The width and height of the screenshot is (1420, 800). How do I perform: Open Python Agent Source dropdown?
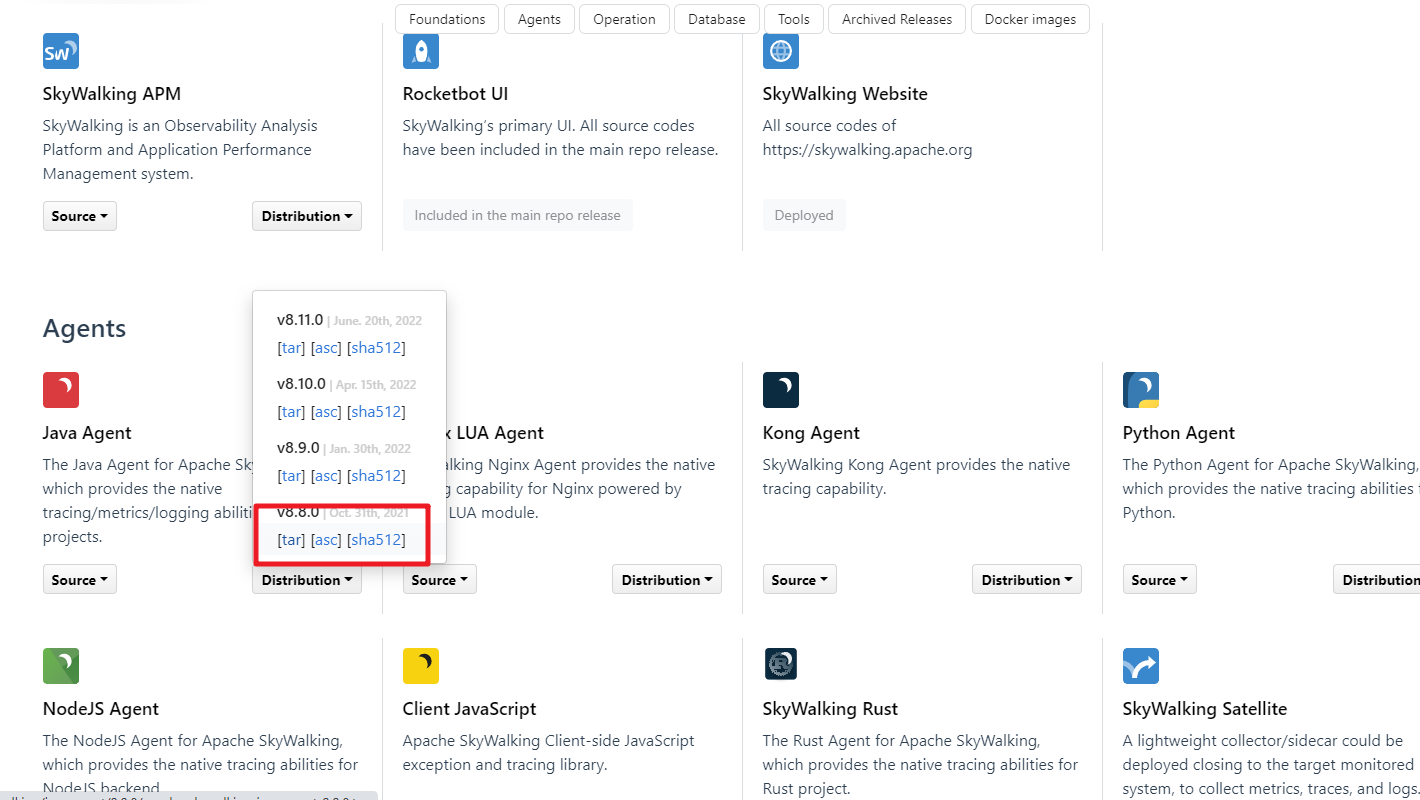tap(1160, 580)
